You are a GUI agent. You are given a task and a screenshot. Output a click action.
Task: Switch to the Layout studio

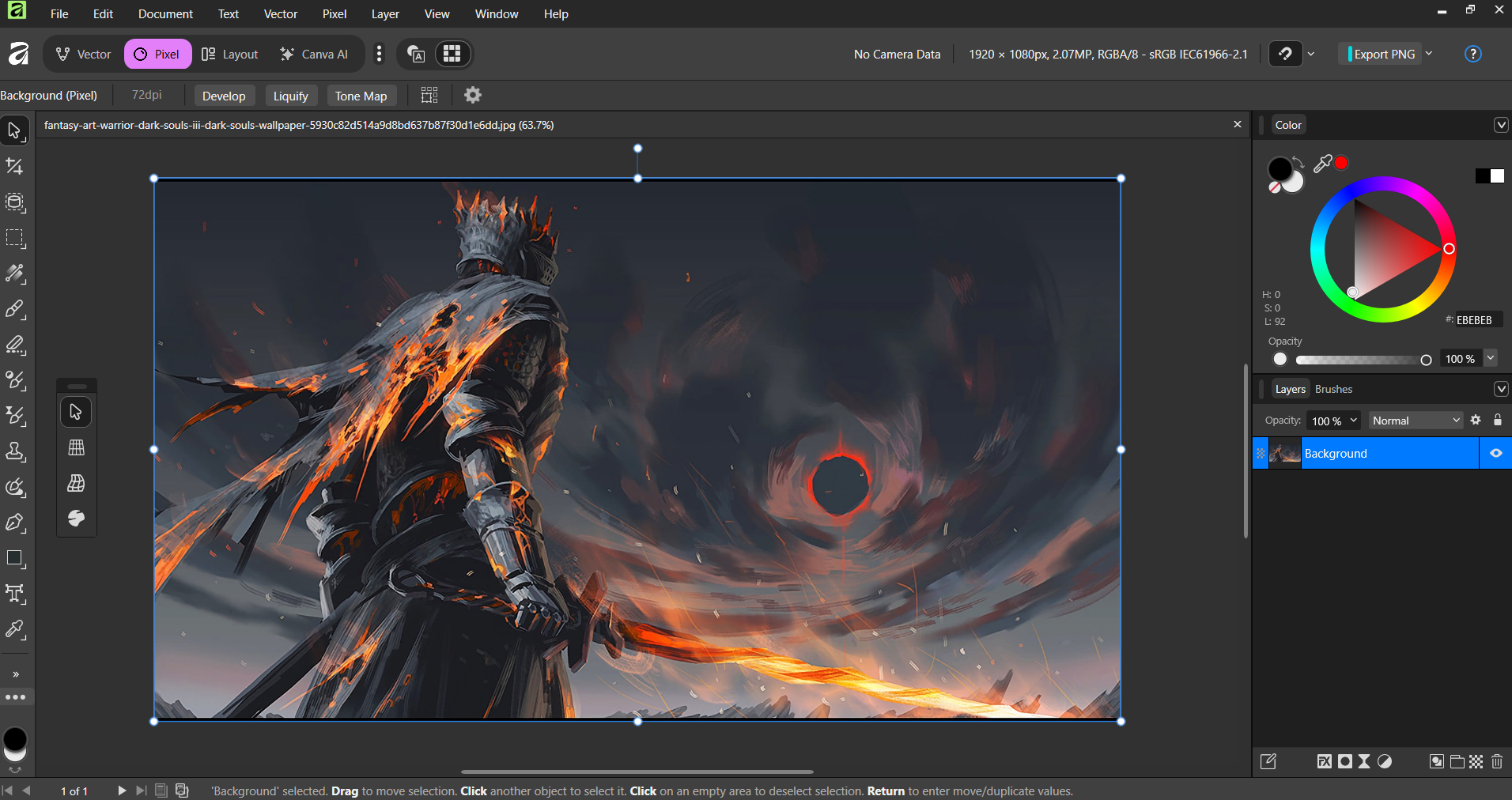[x=230, y=54]
